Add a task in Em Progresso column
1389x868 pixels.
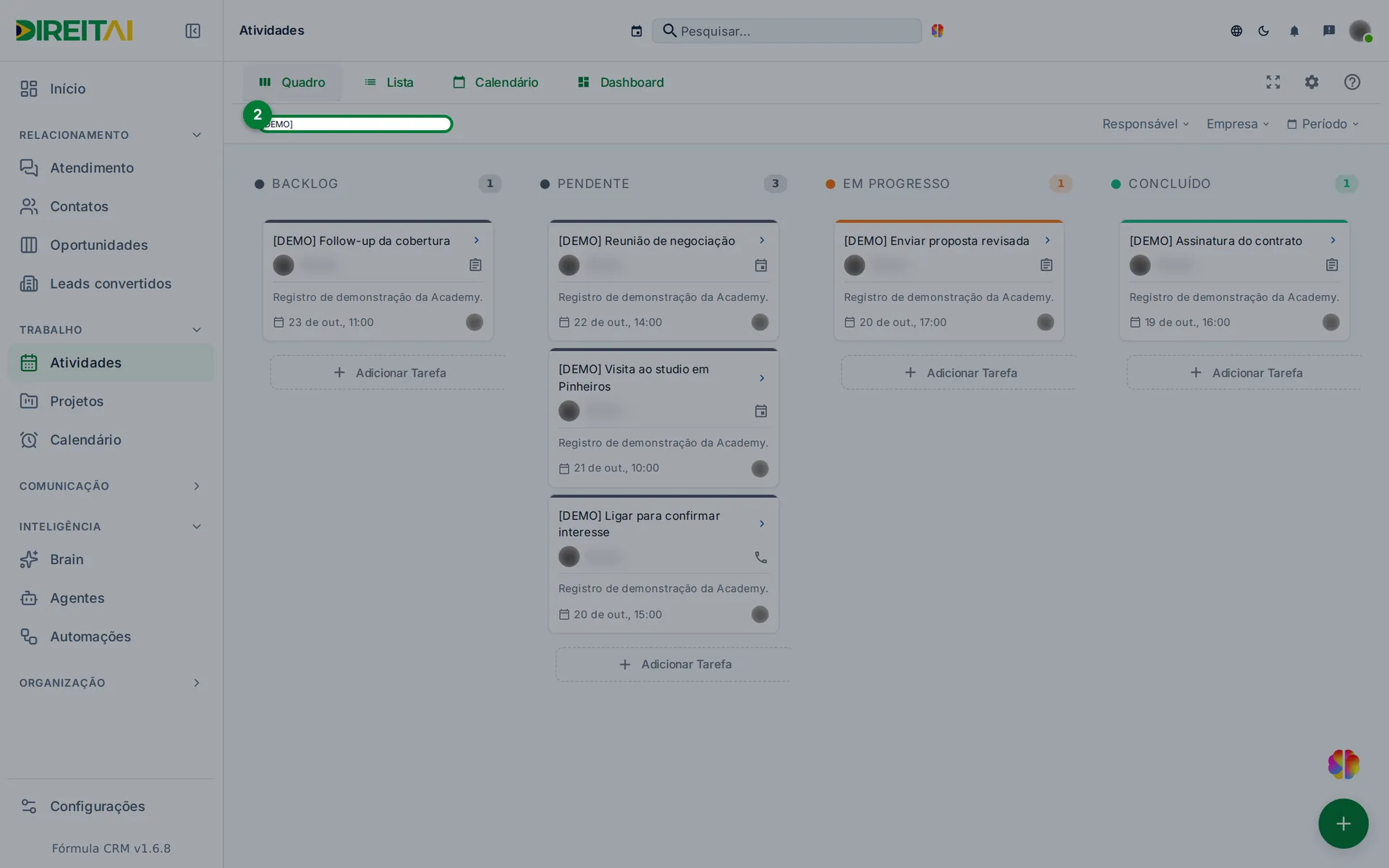pyautogui.click(x=959, y=373)
